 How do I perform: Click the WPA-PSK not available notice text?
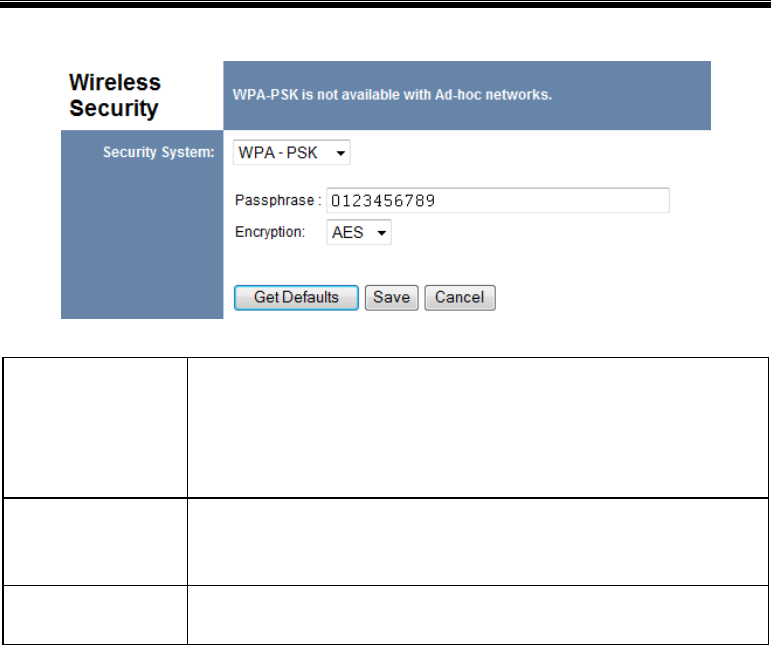(392, 94)
